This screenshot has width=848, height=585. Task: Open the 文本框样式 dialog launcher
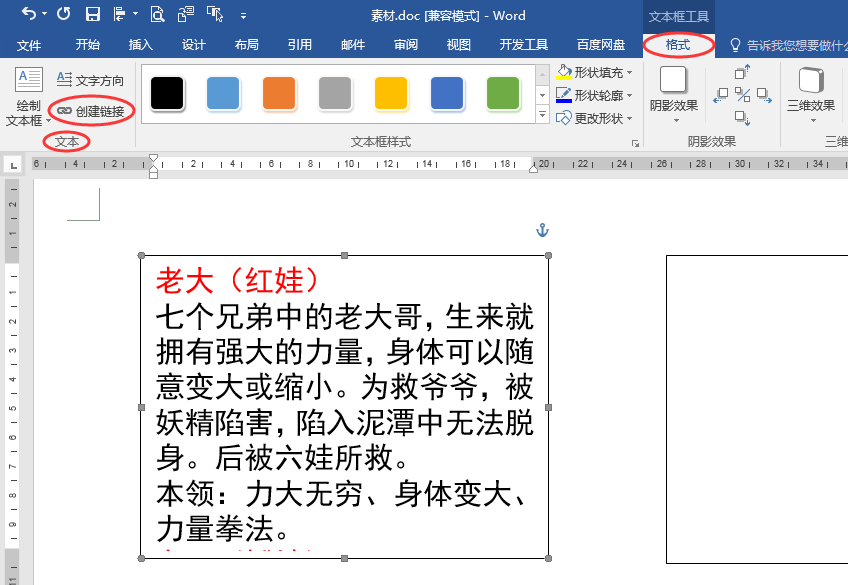[635, 143]
